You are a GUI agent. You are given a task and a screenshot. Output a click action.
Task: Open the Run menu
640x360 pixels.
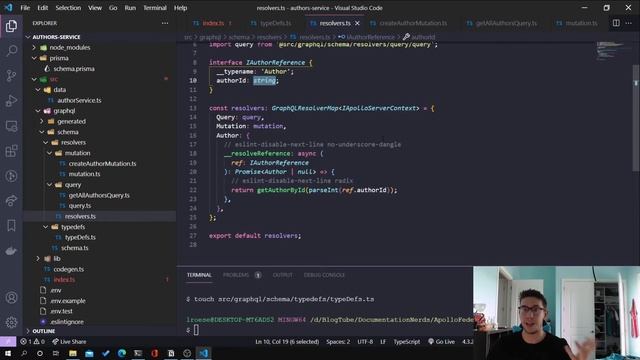130,8
